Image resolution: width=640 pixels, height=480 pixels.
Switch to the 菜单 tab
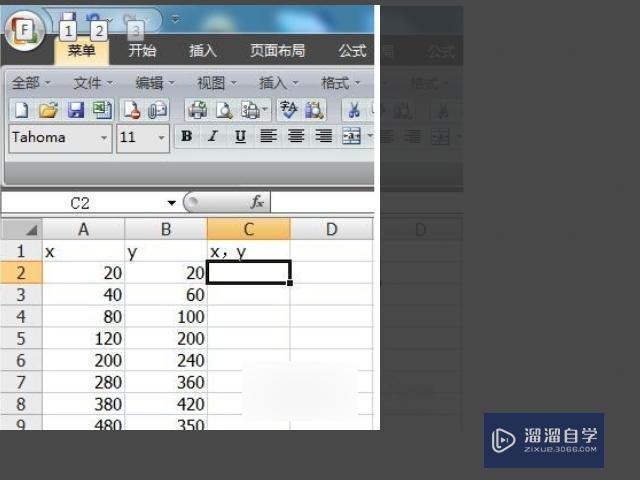click(81, 51)
